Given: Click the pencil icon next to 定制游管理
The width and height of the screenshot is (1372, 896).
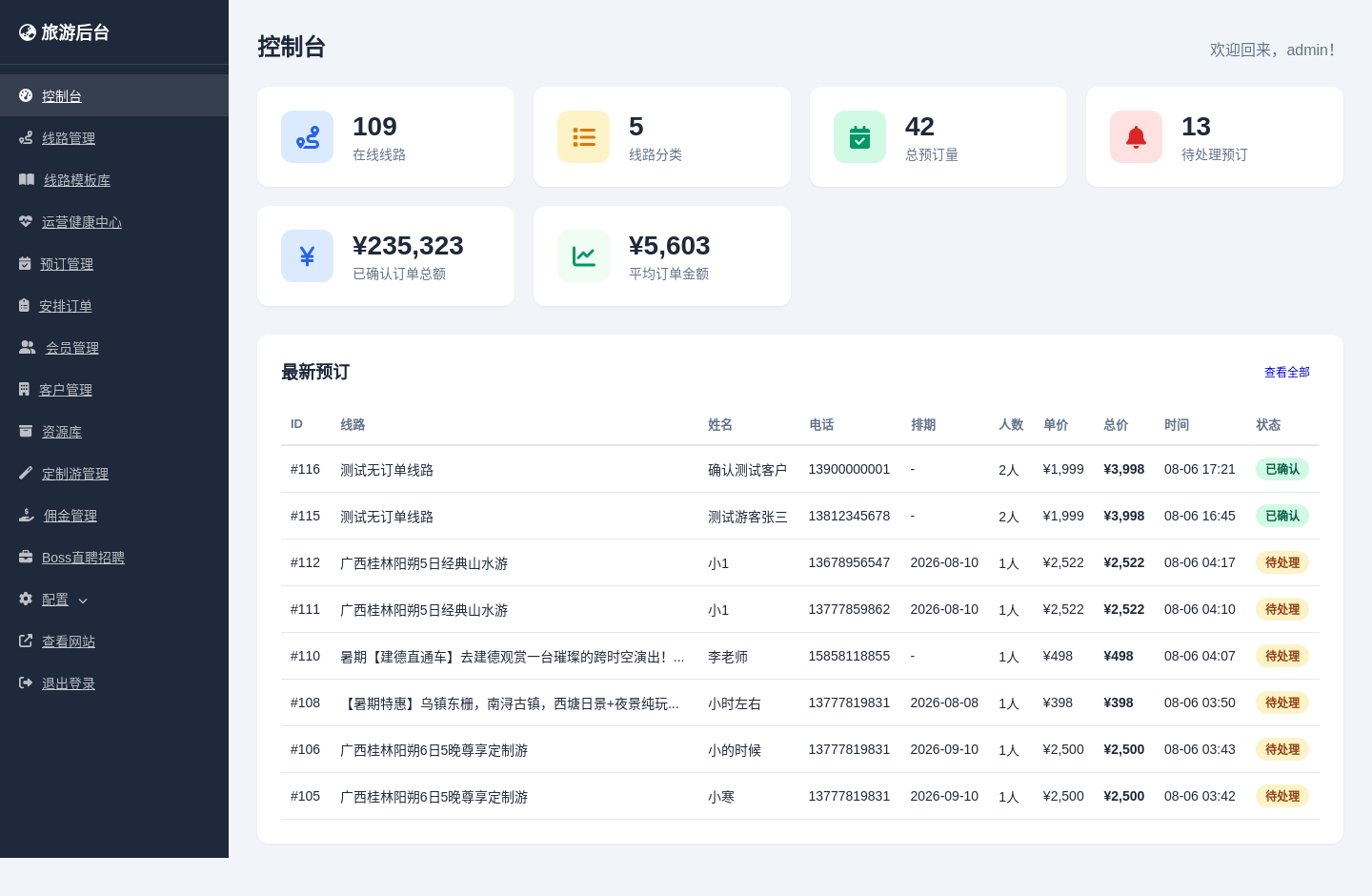Looking at the screenshot, I should (x=26, y=473).
